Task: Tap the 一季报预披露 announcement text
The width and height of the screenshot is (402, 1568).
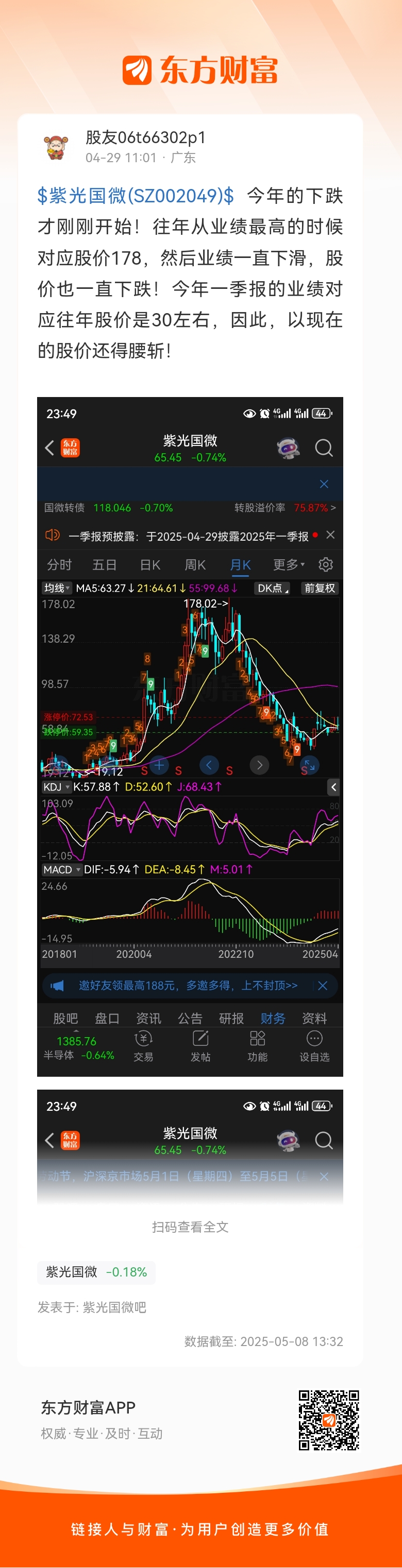Action: [x=188, y=536]
